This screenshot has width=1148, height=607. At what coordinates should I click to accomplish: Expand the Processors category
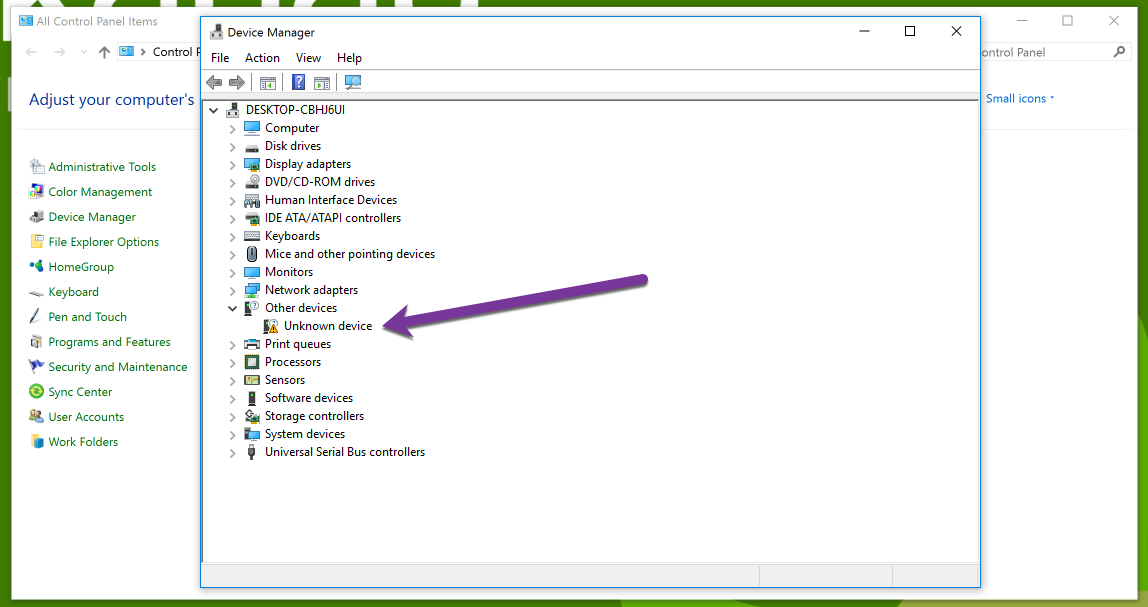tap(232, 362)
